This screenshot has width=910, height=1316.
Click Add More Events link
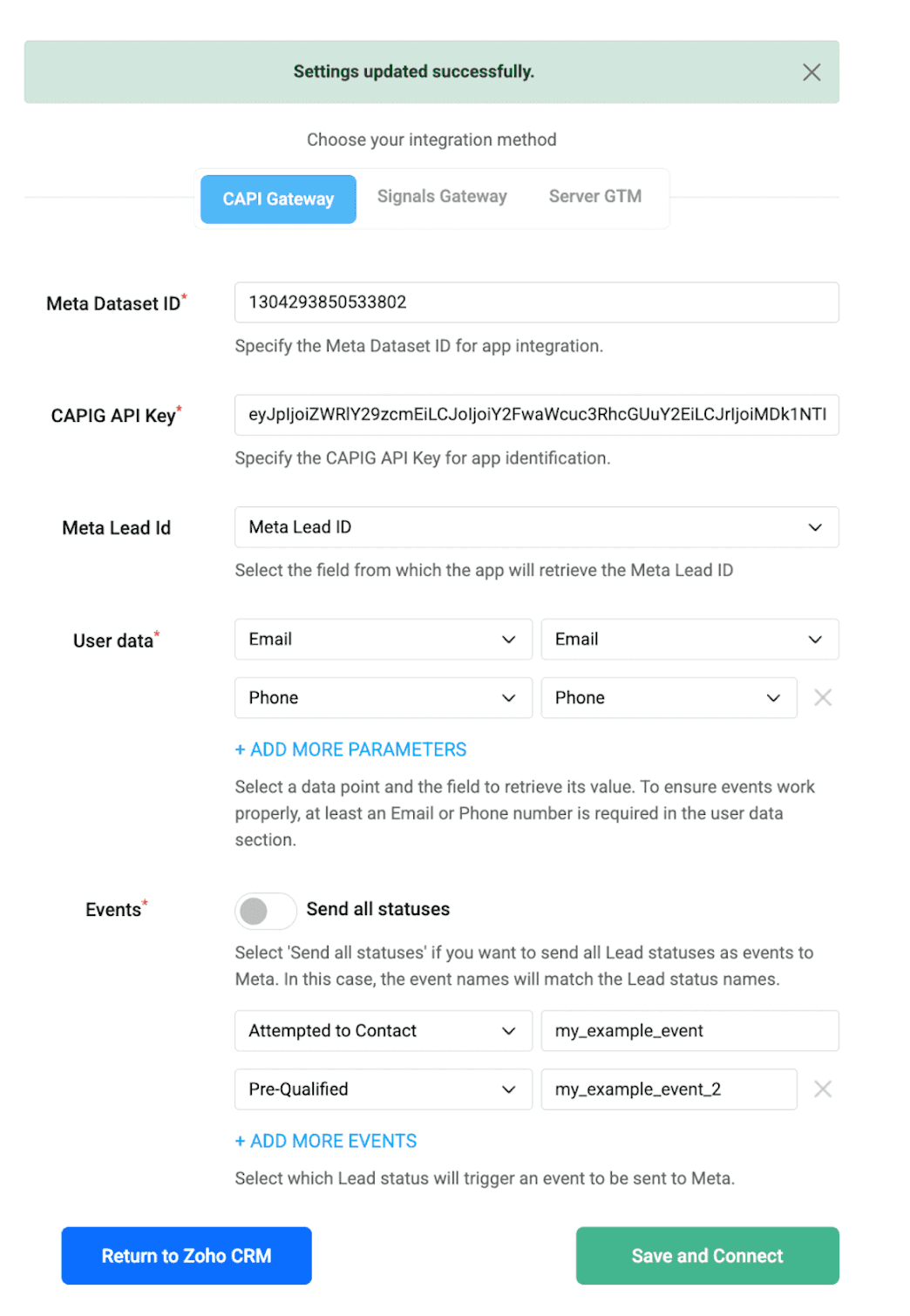click(326, 1141)
